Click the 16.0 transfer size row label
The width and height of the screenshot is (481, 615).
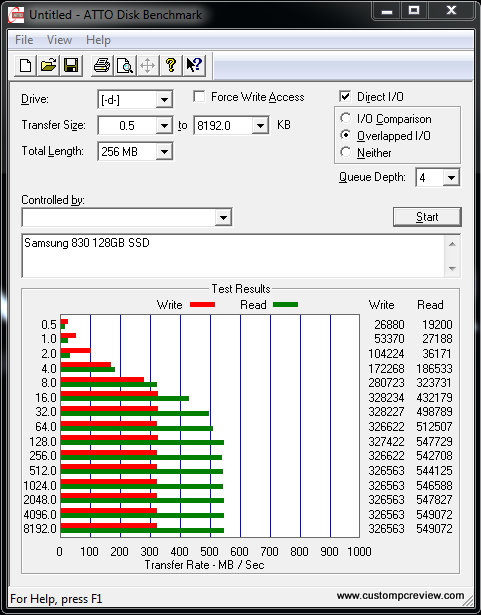click(x=46, y=398)
